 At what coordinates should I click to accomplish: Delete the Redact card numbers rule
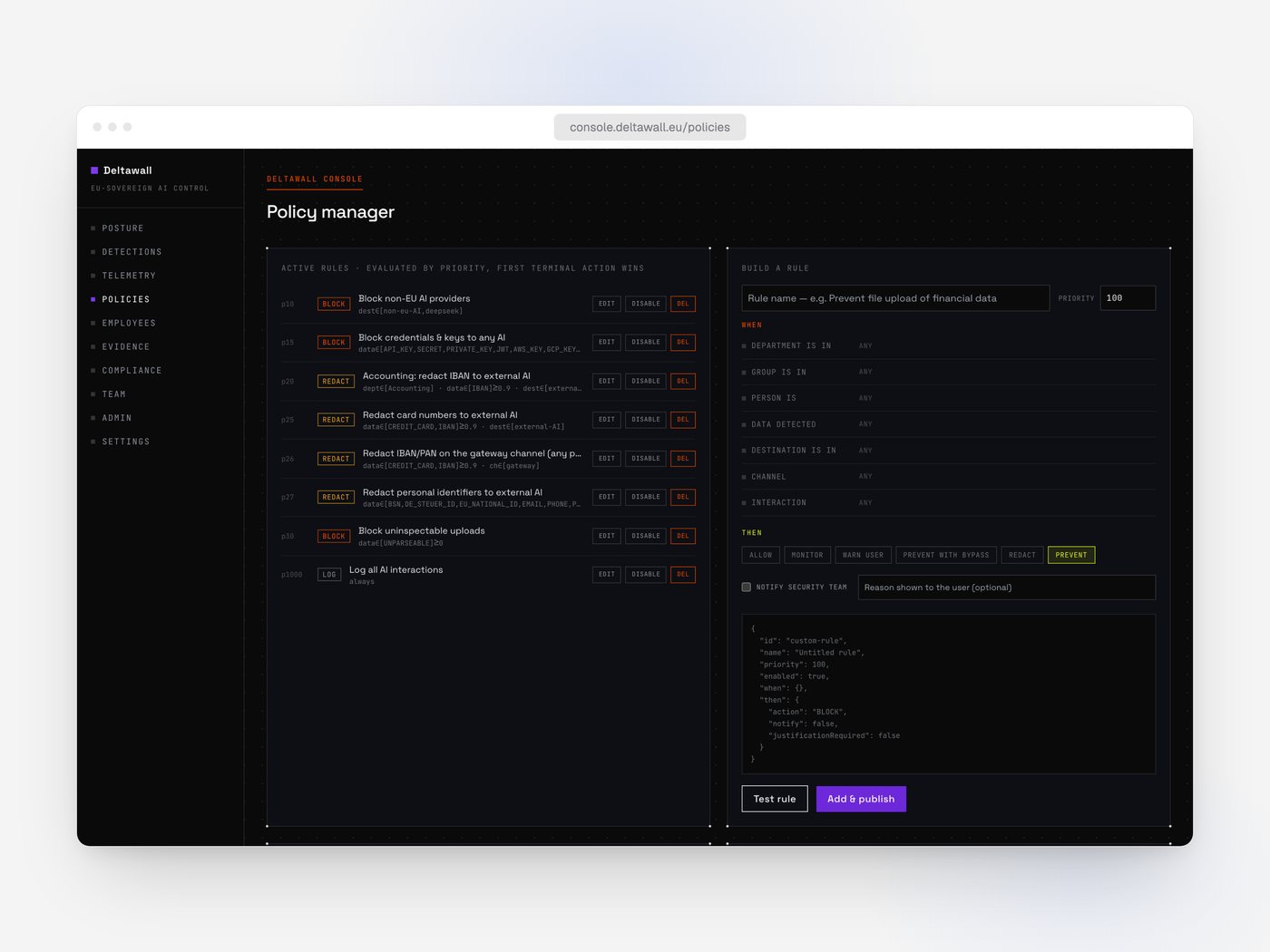point(683,420)
